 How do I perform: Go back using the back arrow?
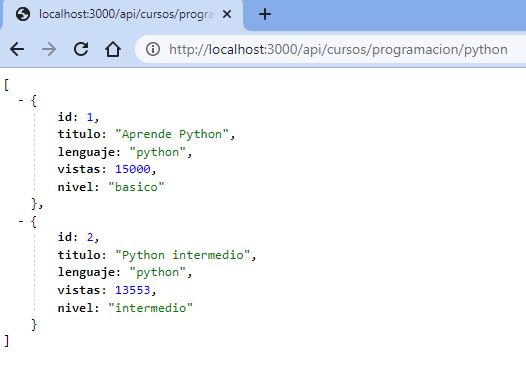[17, 49]
